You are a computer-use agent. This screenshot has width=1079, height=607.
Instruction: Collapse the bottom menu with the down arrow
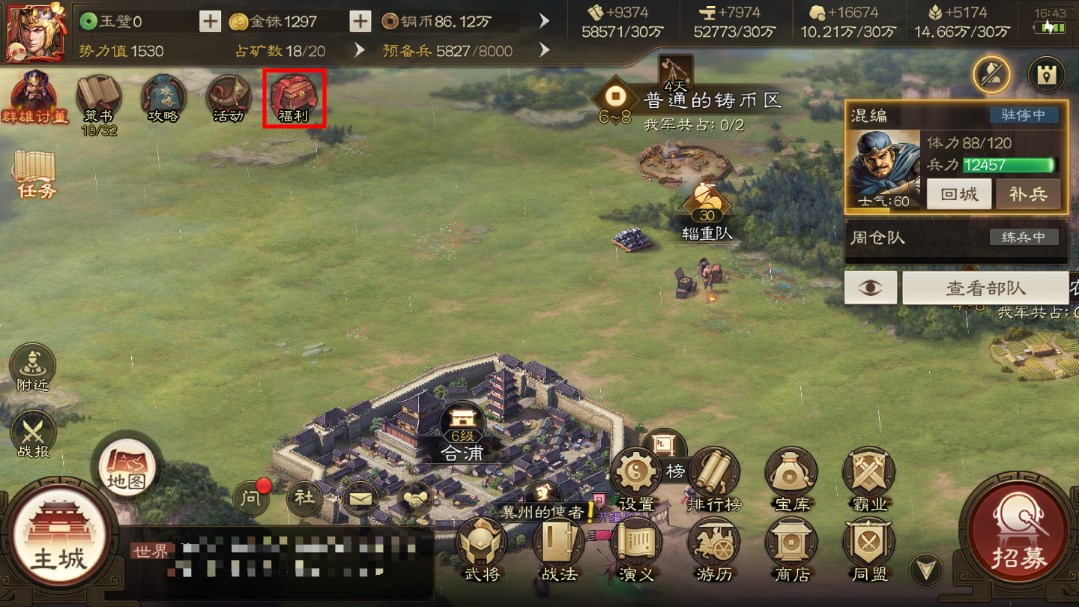tap(926, 569)
